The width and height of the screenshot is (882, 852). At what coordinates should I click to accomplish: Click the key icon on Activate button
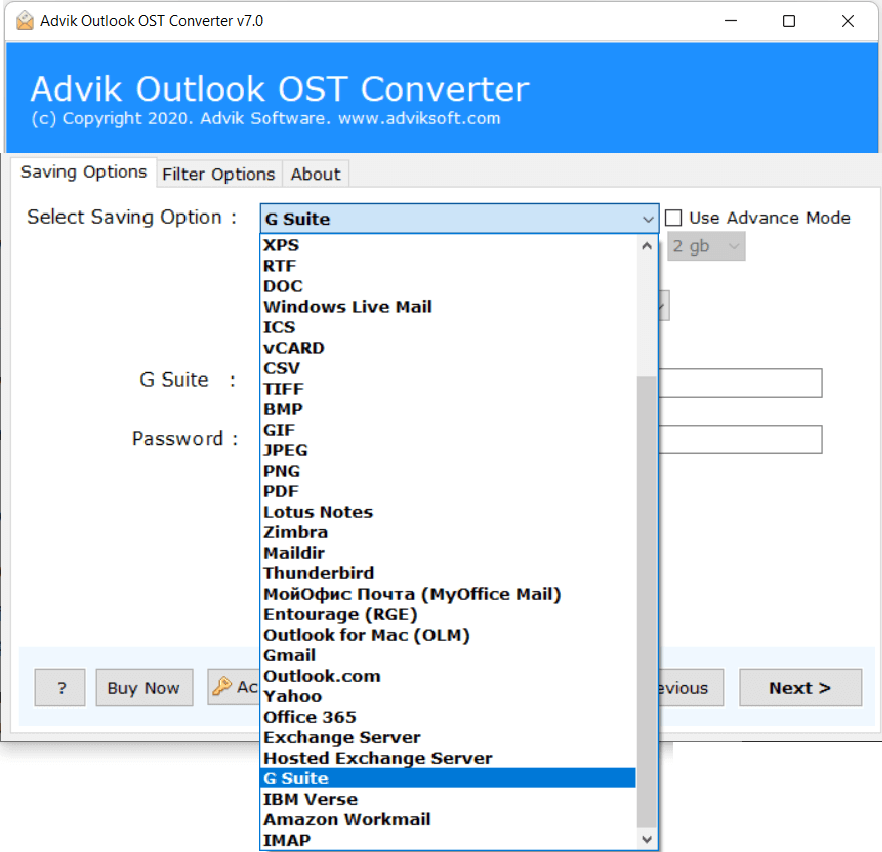[222, 687]
